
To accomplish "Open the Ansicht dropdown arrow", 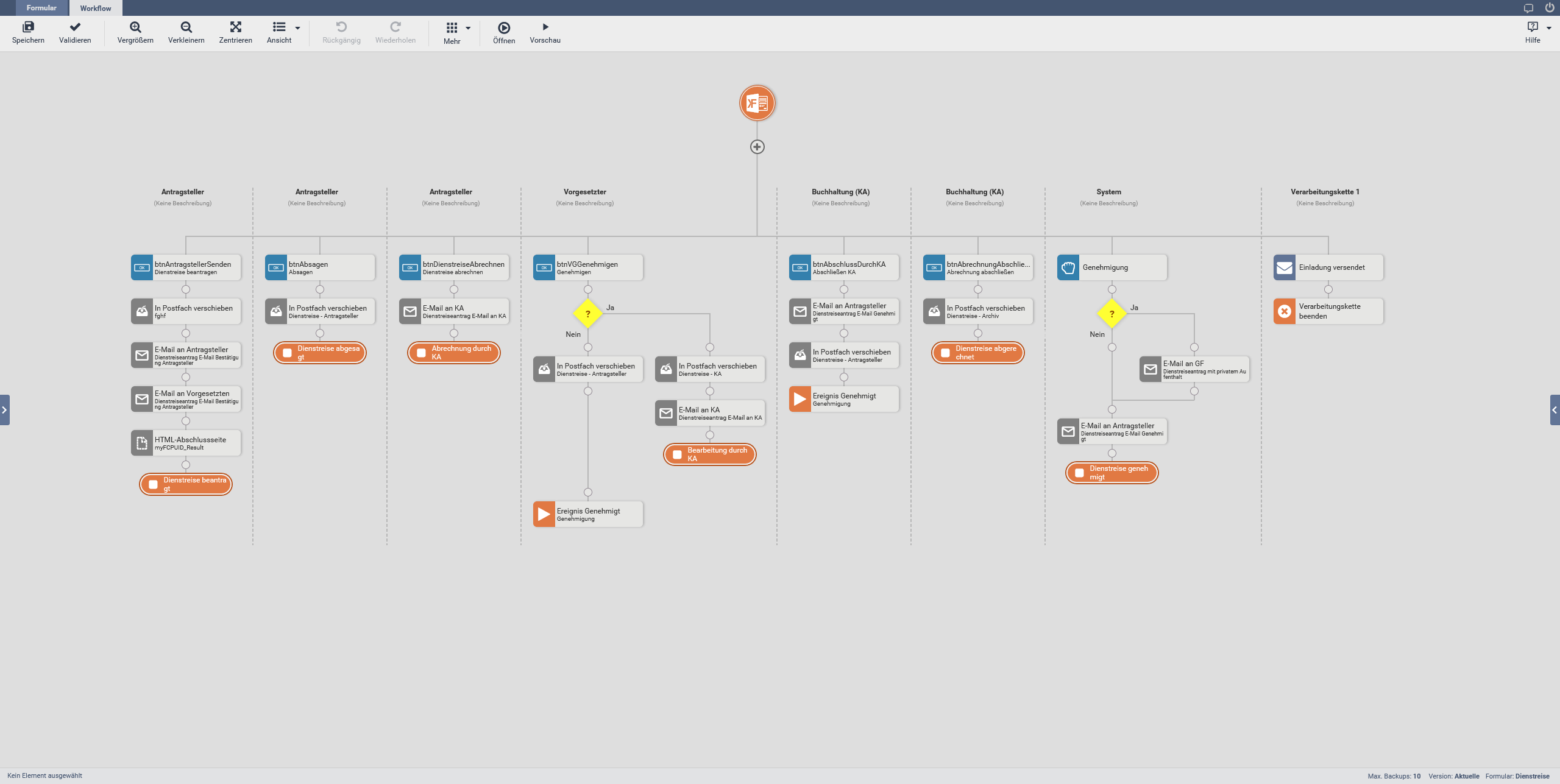I will coord(298,28).
